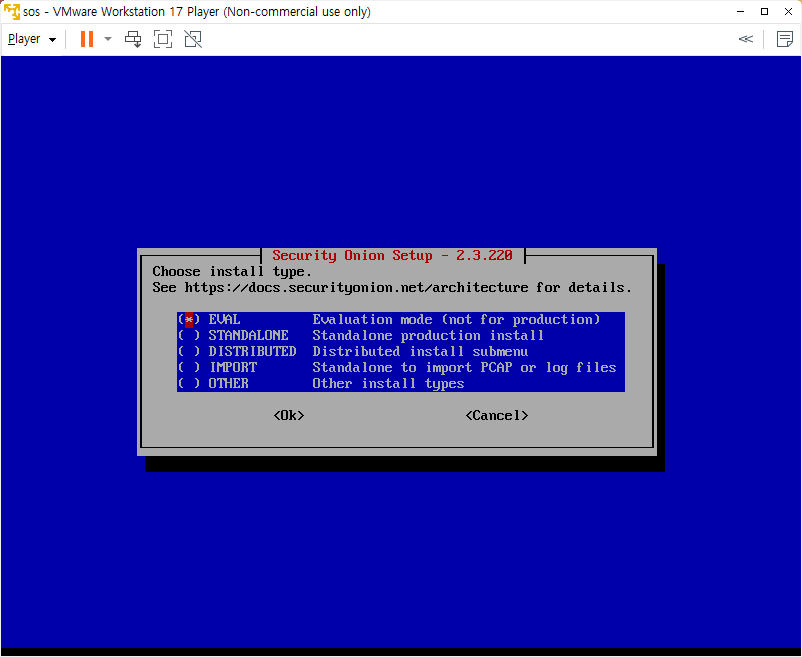The width and height of the screenshot is (802, 657).
Task: Click the docs.securityonion.net/architecture URL text
Action: (357, 288)
